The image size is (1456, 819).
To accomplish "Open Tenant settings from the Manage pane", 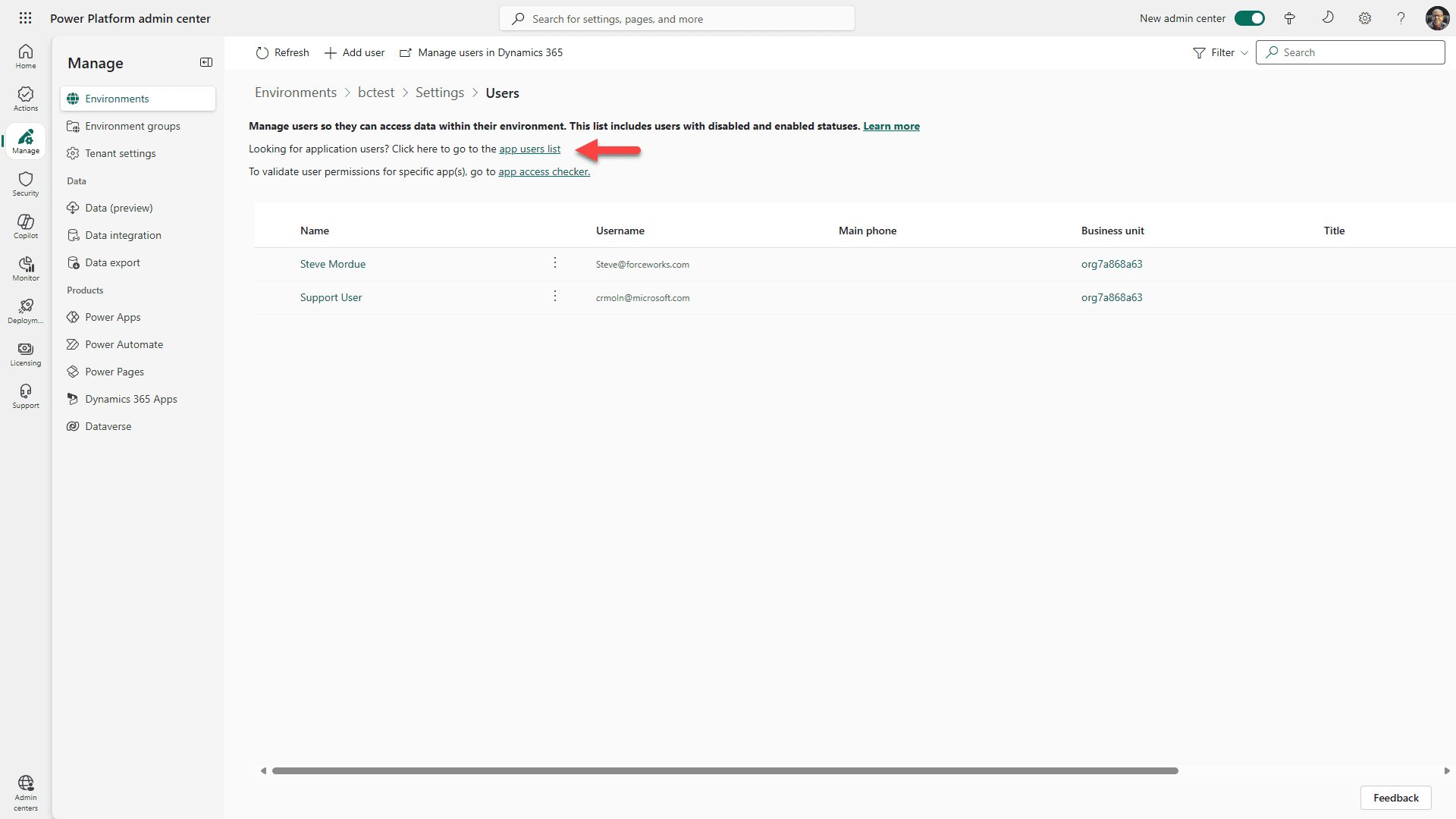I will (121, 152).
